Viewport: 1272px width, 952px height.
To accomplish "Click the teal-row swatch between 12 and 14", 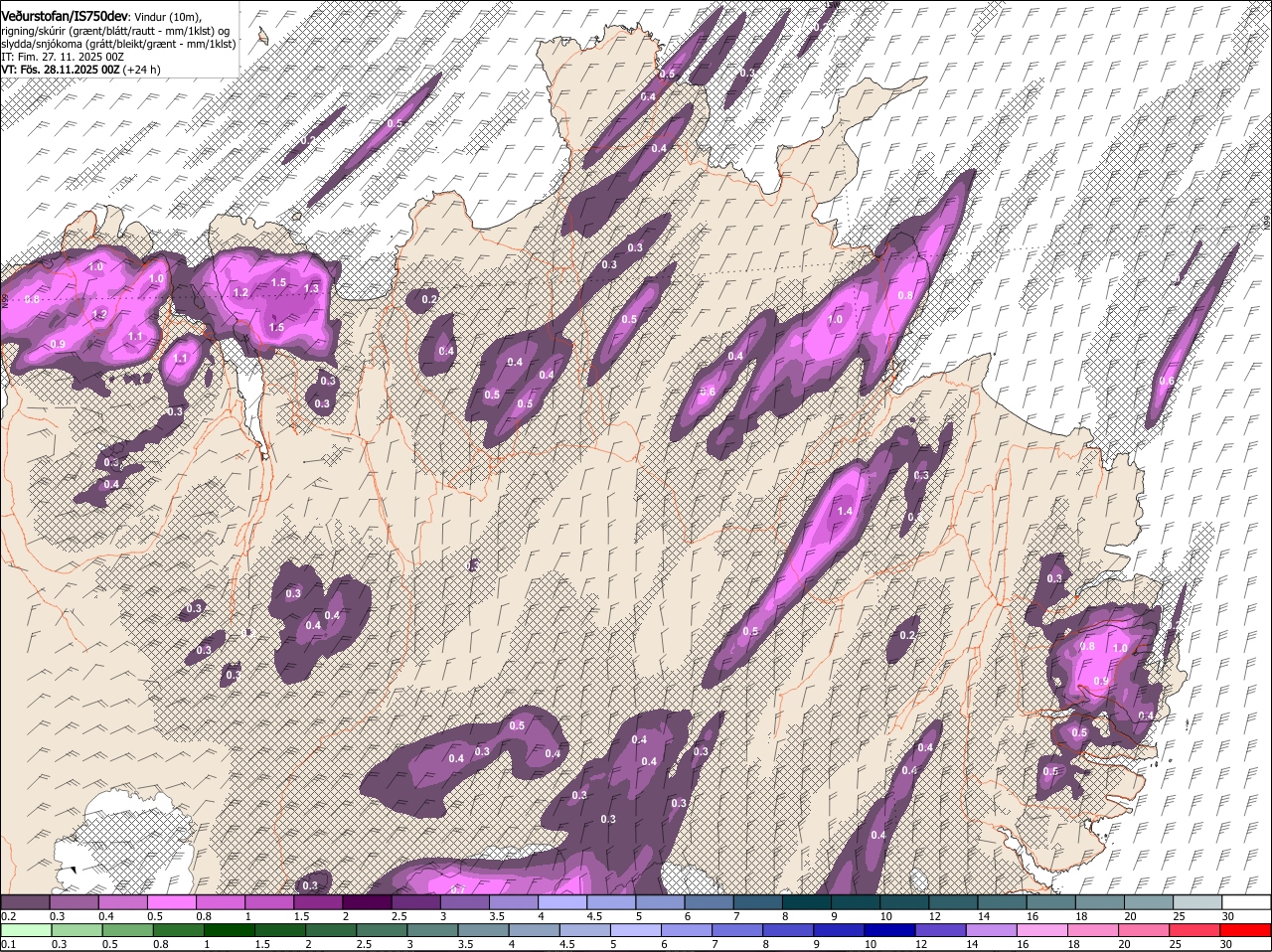I will tap(952, 902).
